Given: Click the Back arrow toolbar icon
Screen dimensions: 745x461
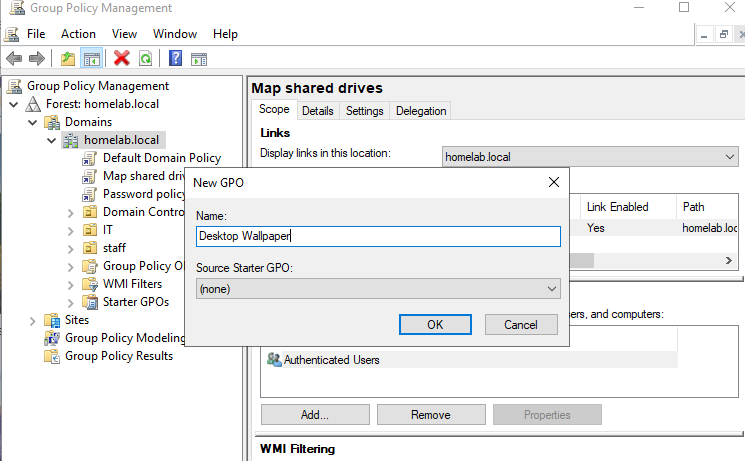Looking at the screenshot, I should click(x=14, y=59).
